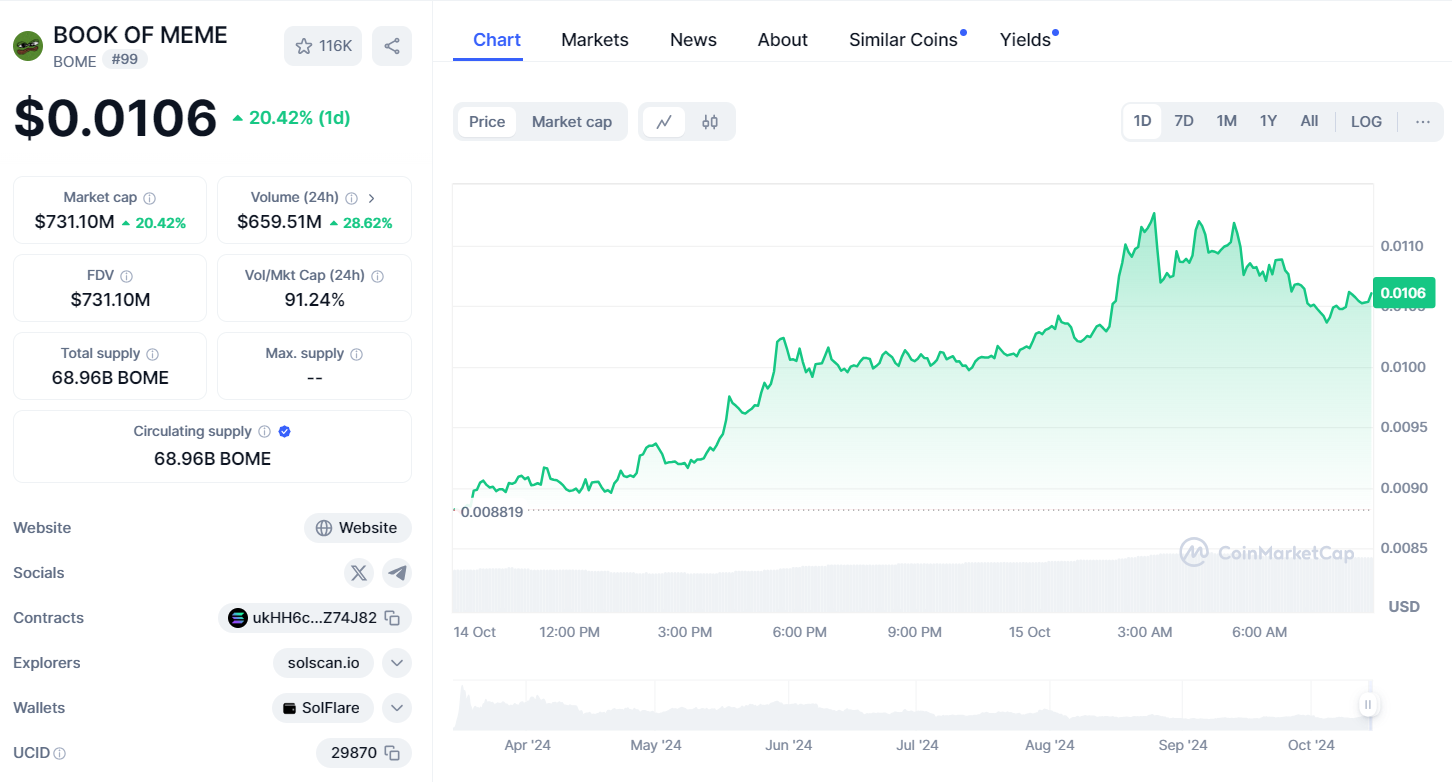
Task: Click the FDV info icon
Action: 126,276
